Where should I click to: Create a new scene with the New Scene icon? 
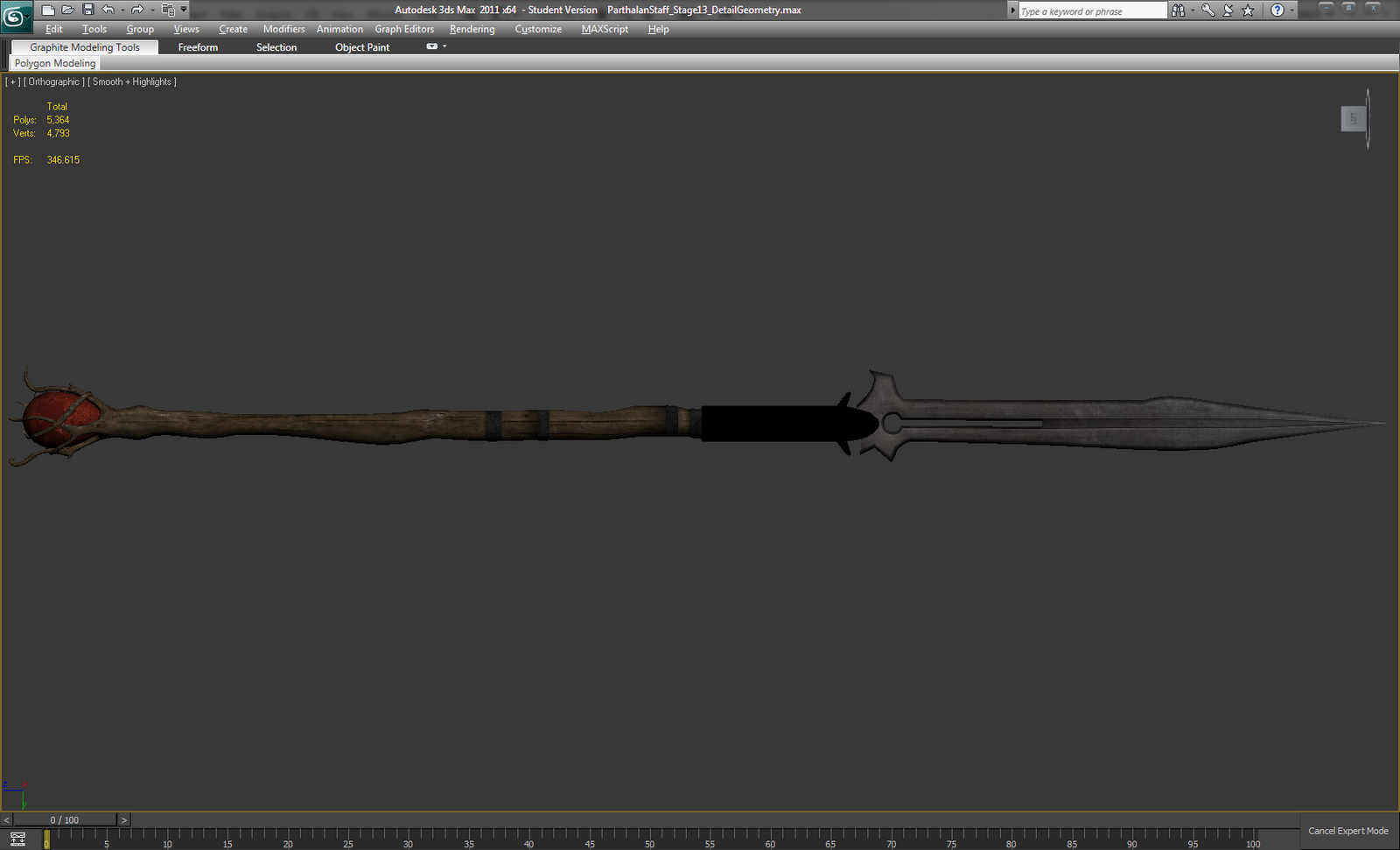[x=48, y=10]
